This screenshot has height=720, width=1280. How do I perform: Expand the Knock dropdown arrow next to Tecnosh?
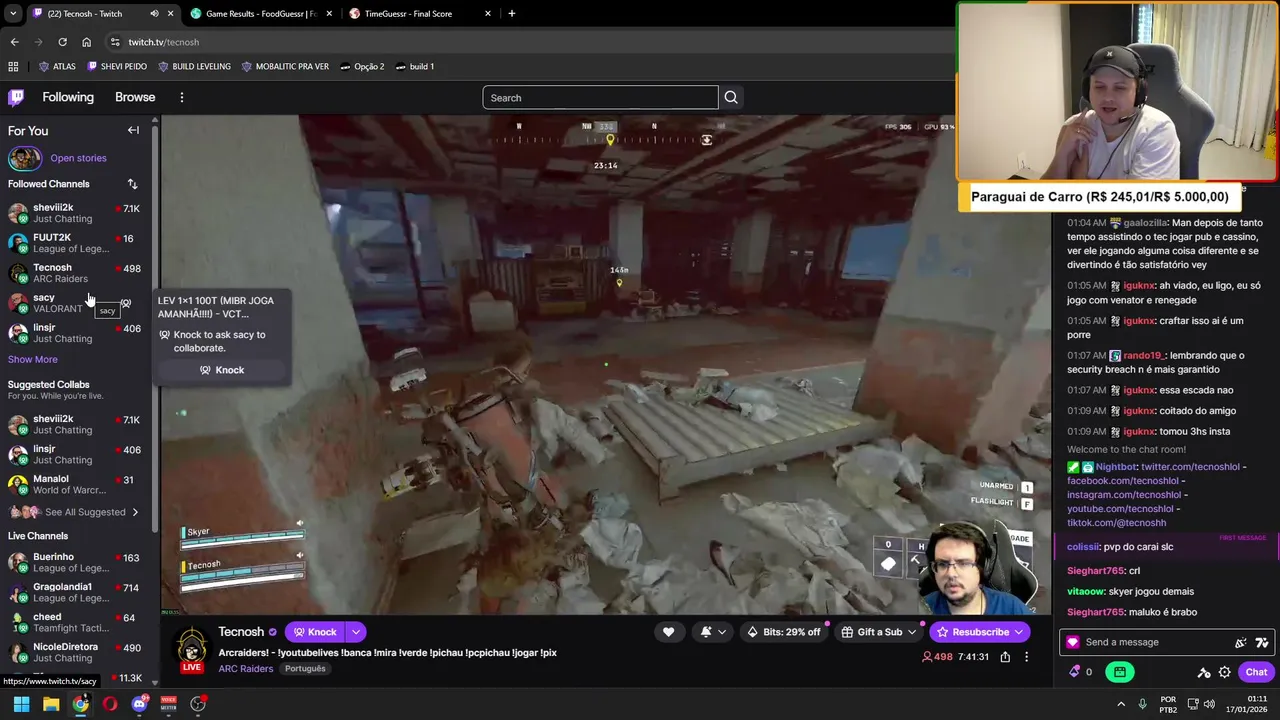[x=355, y=632]
